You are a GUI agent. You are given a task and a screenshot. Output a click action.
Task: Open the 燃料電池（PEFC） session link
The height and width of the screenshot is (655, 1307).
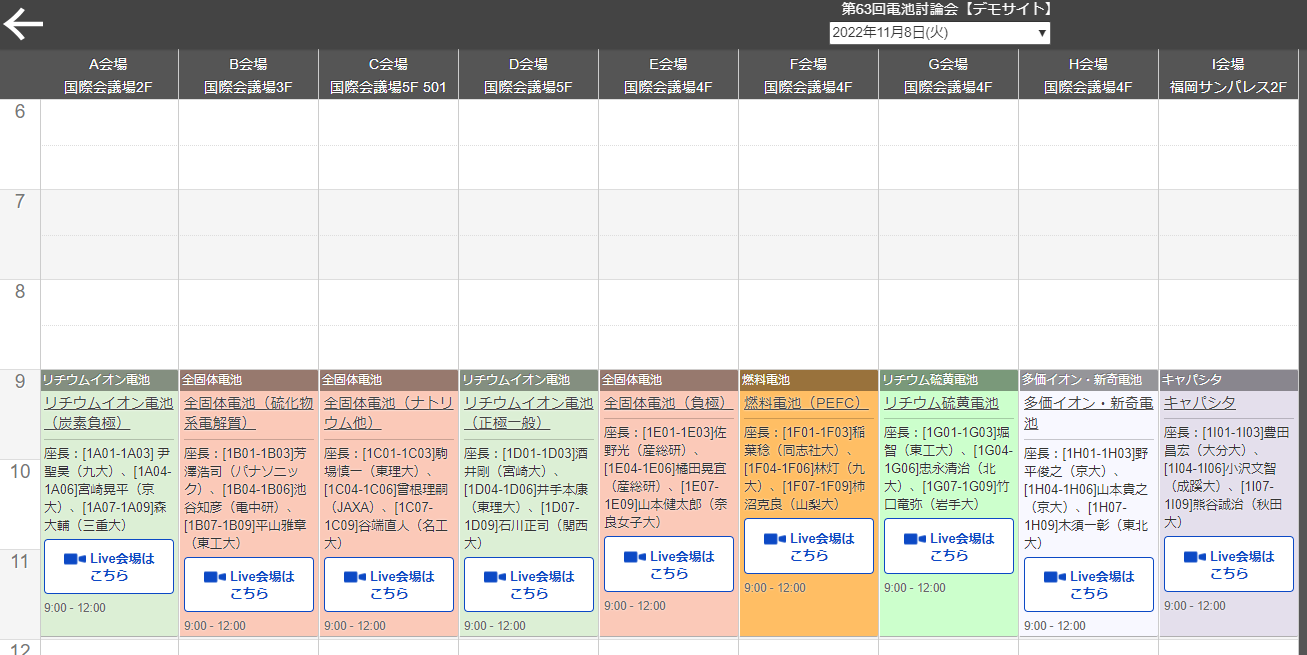(x=806, y=403)
